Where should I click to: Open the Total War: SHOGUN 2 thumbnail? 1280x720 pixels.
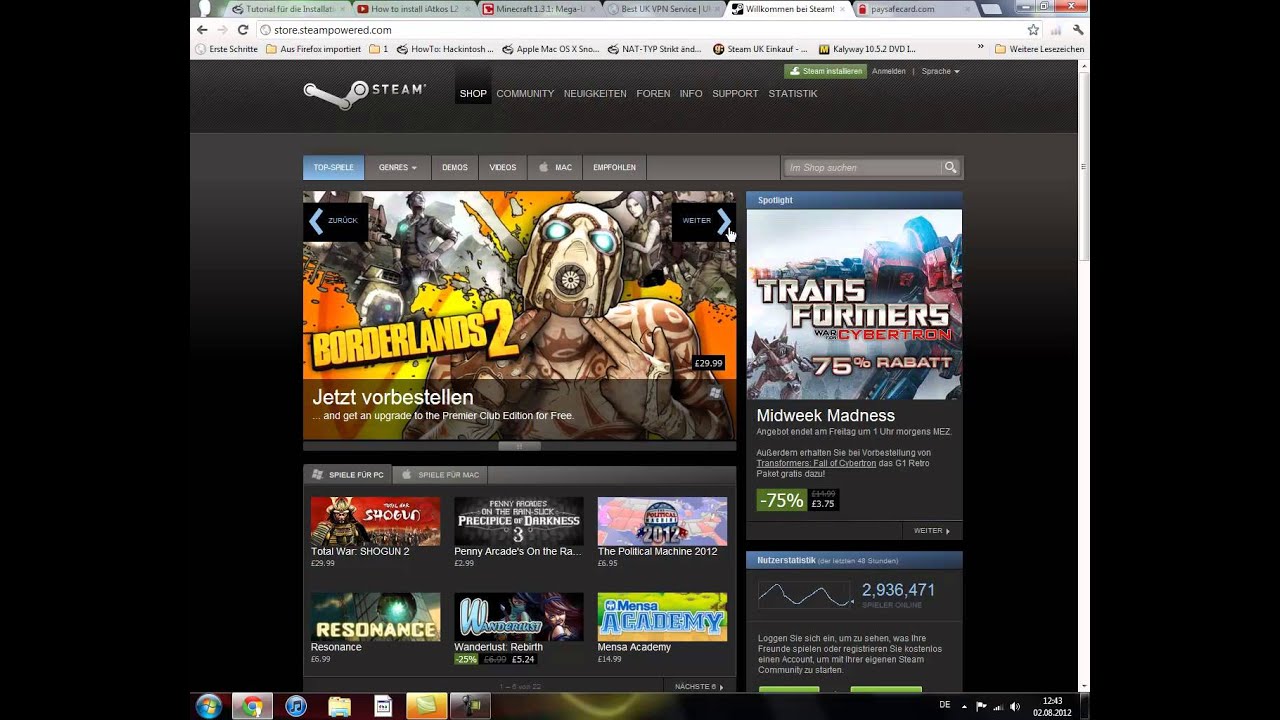375,521
